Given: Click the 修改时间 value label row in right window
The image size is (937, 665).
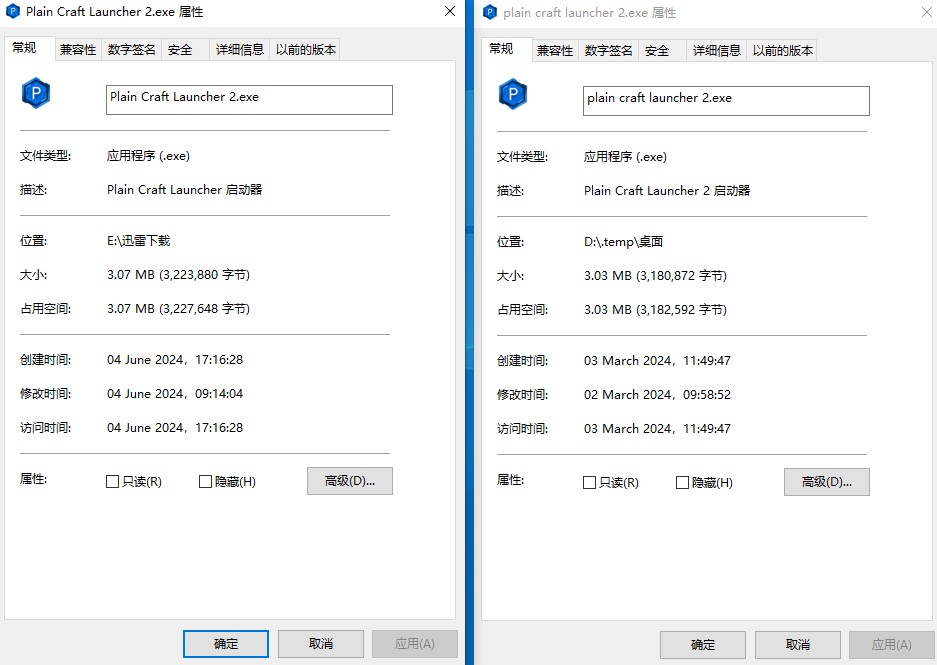Looking at the screenshot, I should [522, 395].
